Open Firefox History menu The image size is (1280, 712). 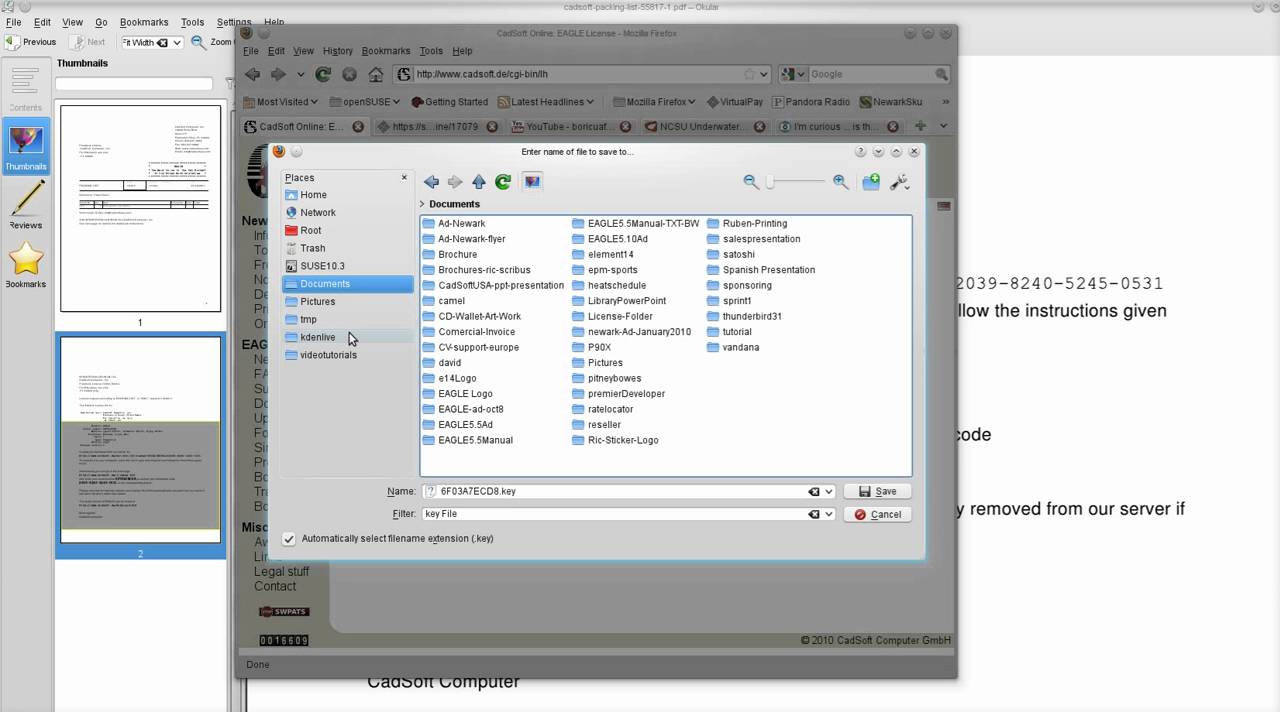coord(337,51)
